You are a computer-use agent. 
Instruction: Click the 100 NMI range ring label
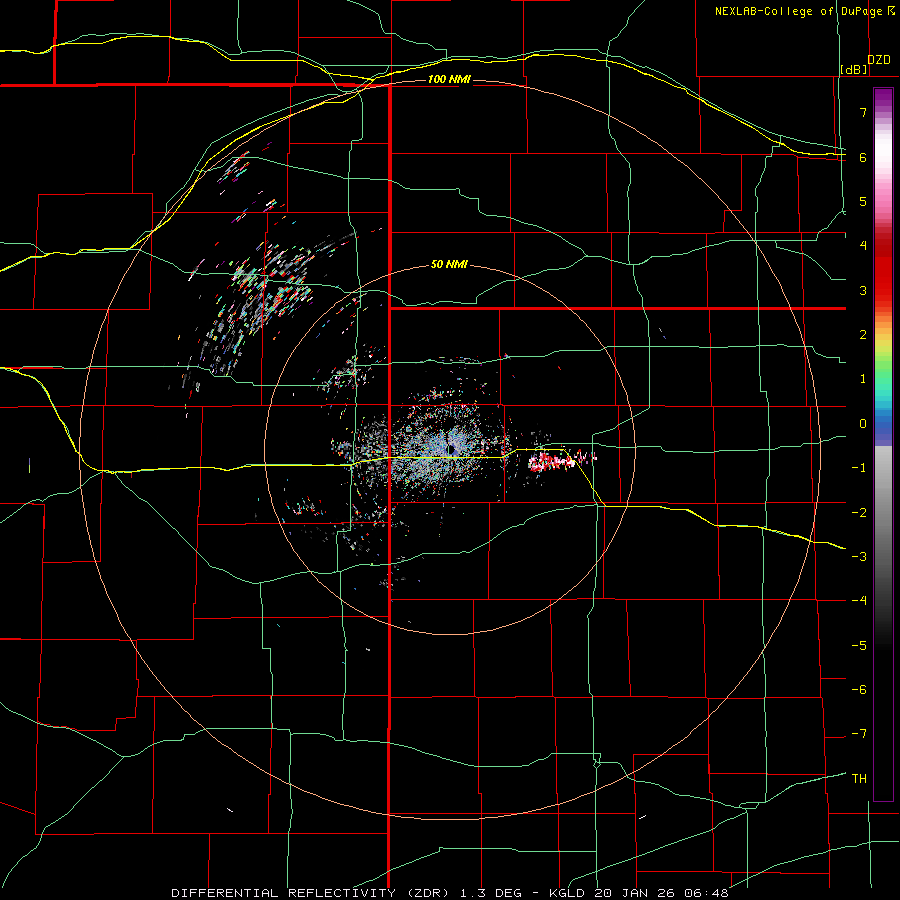449,79
